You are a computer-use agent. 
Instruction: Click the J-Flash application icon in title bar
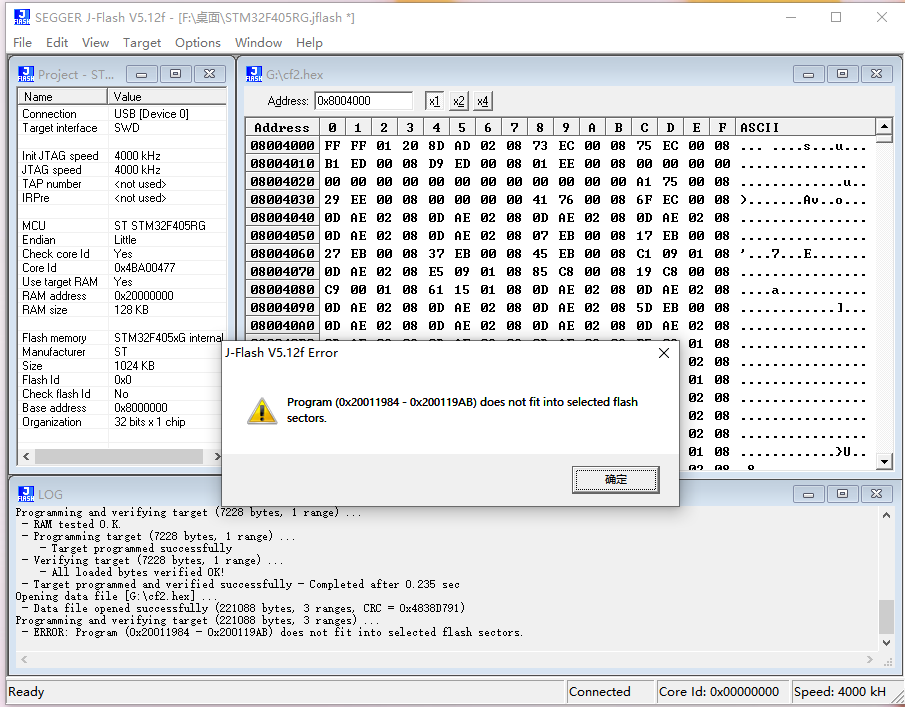19,17
